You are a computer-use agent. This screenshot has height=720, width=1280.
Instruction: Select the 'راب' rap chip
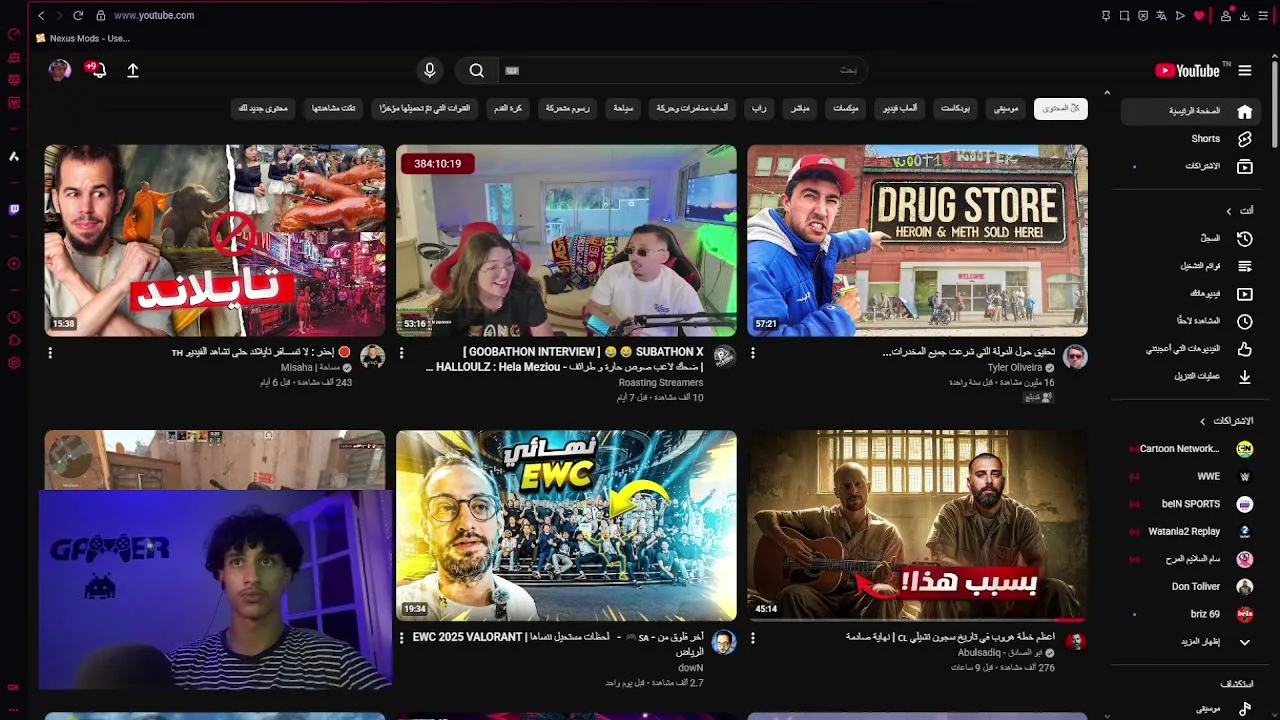coord(759,108)
